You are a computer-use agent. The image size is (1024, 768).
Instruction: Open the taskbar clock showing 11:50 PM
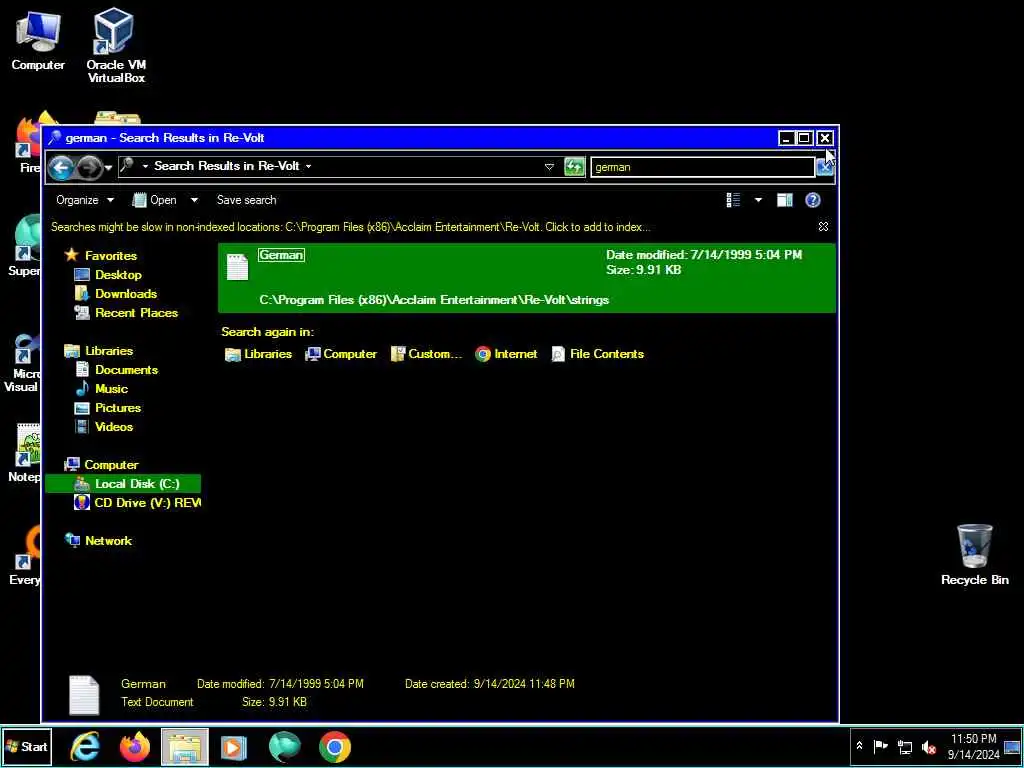click(x=973, y=747)
